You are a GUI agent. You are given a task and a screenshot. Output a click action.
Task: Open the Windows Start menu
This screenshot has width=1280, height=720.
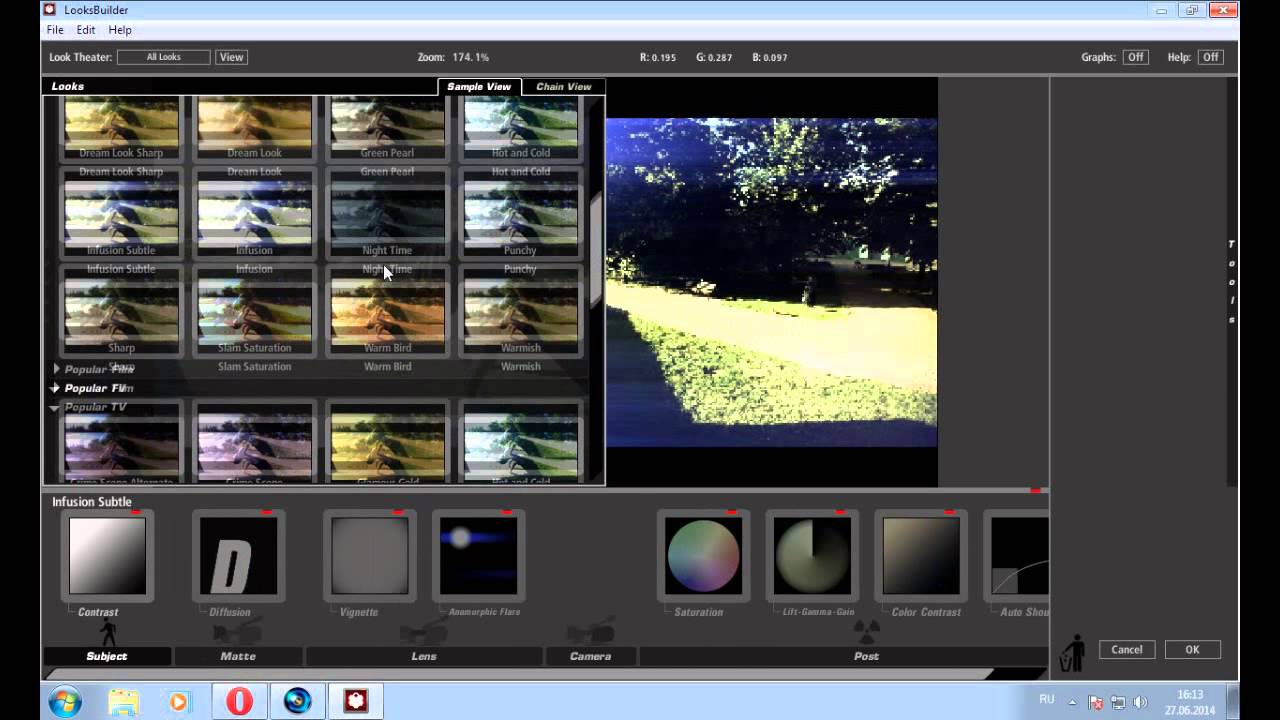click(65, 700)
